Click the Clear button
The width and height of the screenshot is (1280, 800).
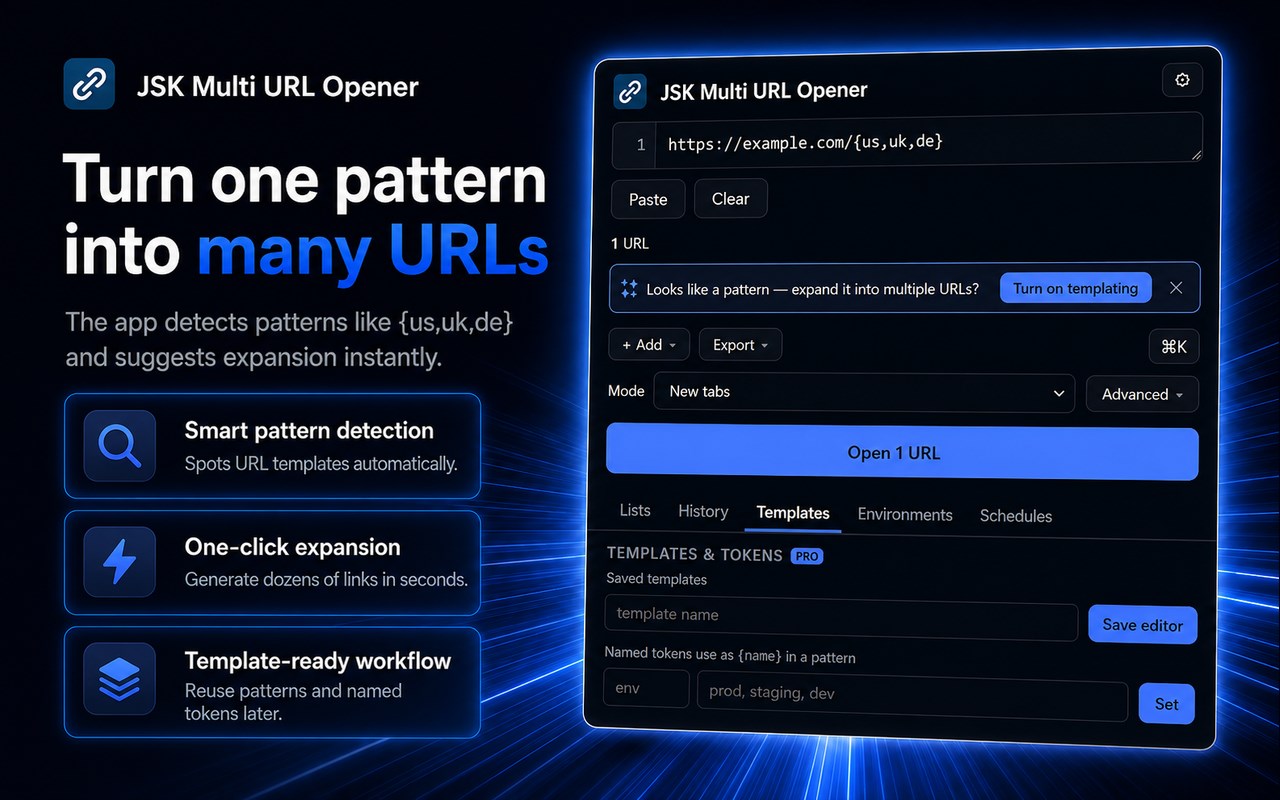[x=730, y=198]
